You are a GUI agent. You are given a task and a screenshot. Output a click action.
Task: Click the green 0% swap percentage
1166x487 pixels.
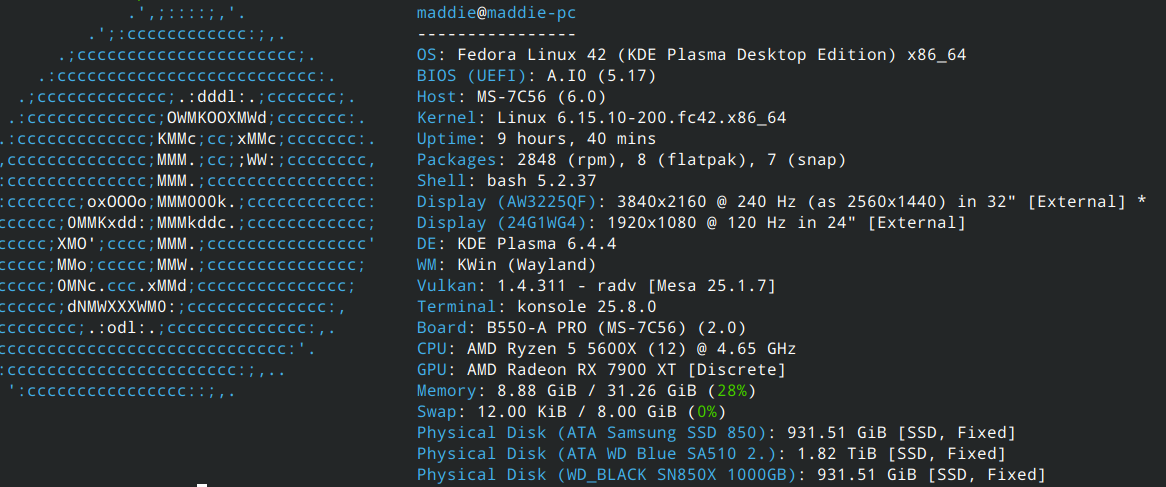point(706,412)
